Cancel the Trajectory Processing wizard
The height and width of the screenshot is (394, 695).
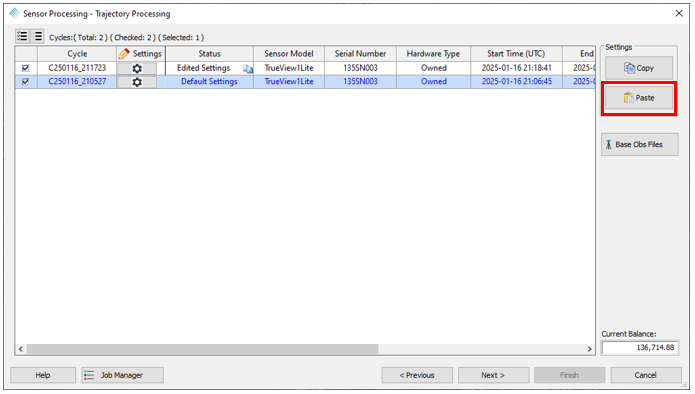[646, 375]
